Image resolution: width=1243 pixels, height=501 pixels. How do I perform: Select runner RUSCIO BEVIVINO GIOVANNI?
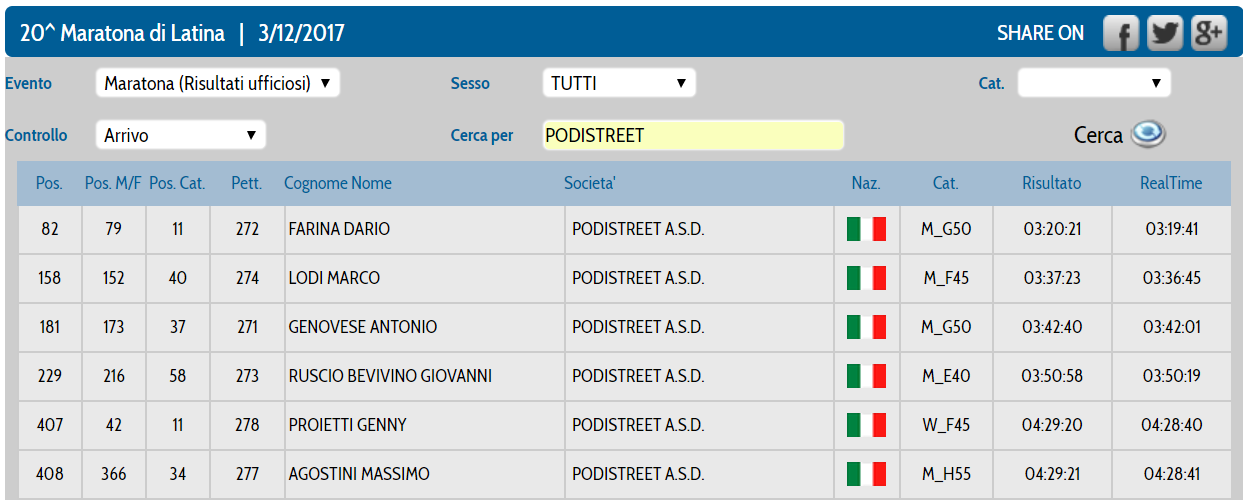(x=390, y=376)
